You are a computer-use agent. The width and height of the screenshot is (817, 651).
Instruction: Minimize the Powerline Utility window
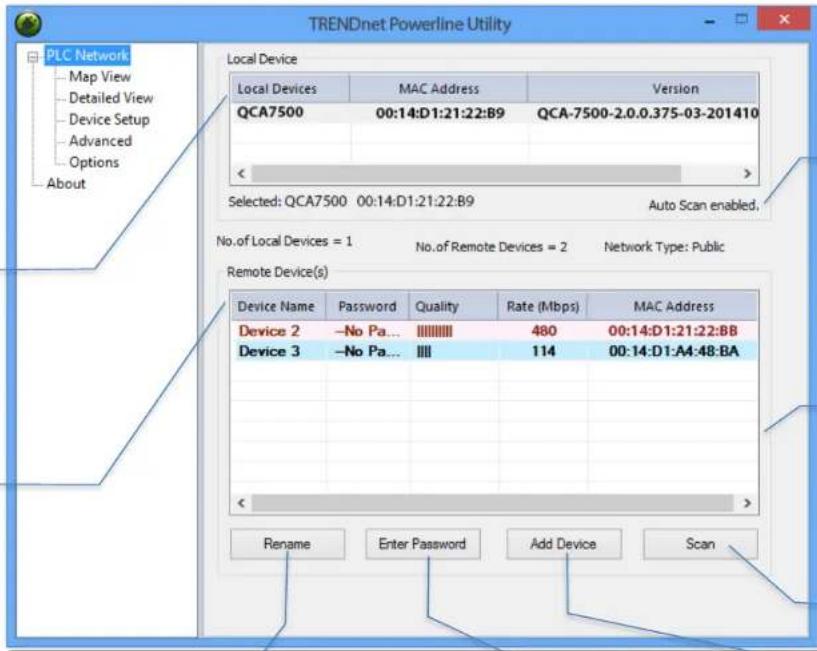tap(710, 22)
